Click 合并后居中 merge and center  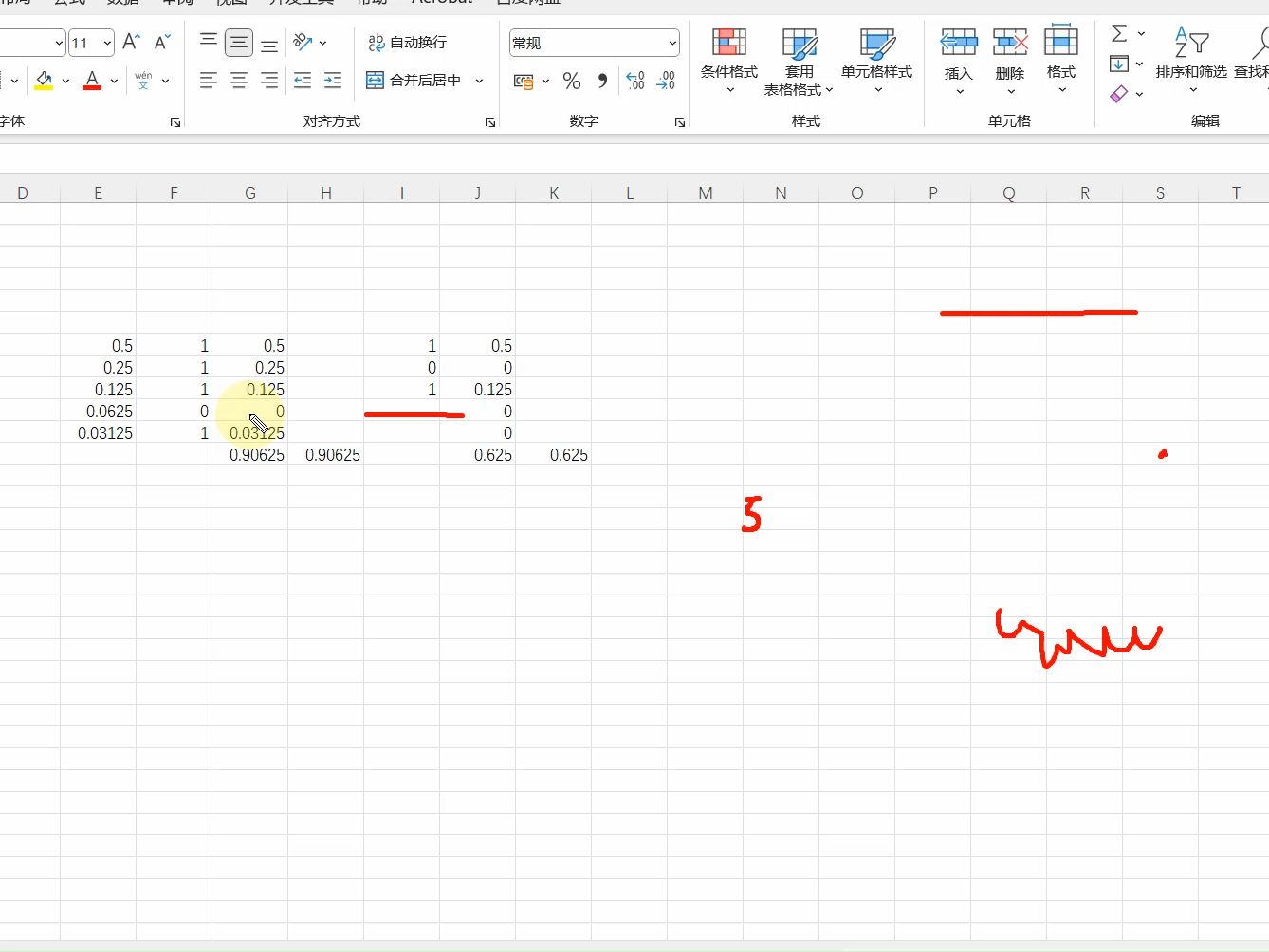[x=414, y=81]
